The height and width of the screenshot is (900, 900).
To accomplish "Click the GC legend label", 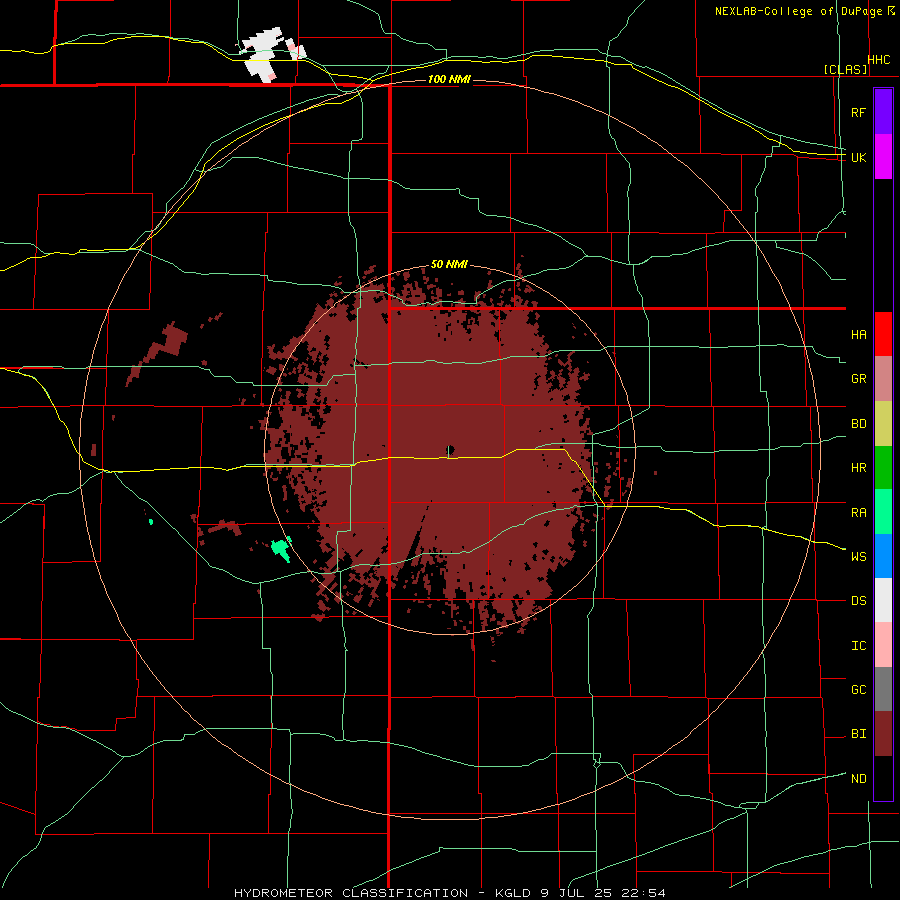I will [858, 690].
